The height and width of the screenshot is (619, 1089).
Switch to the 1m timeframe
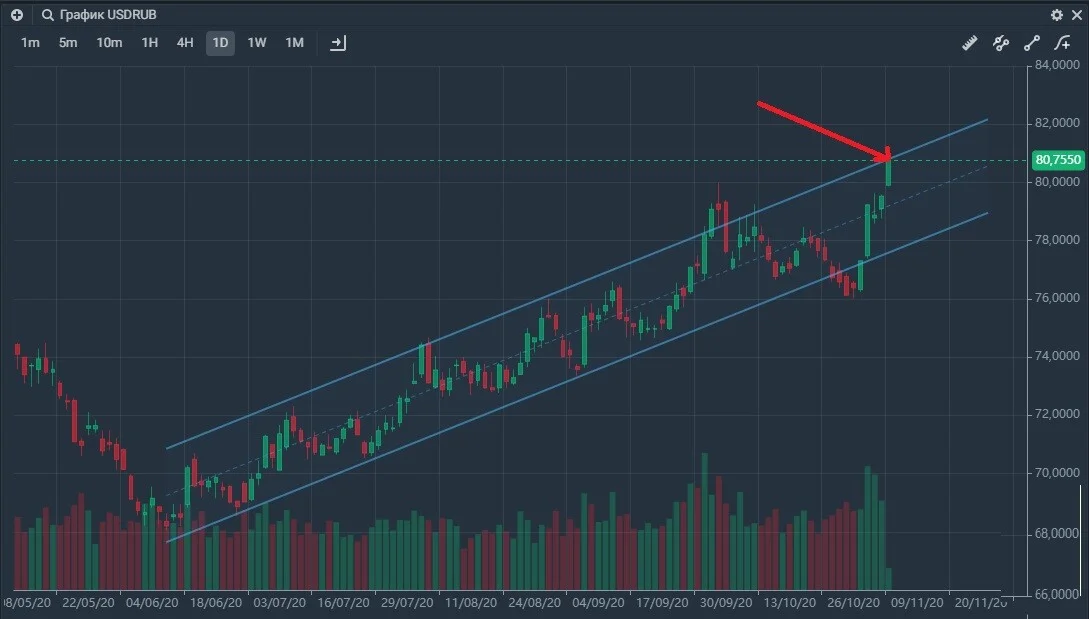30,43
